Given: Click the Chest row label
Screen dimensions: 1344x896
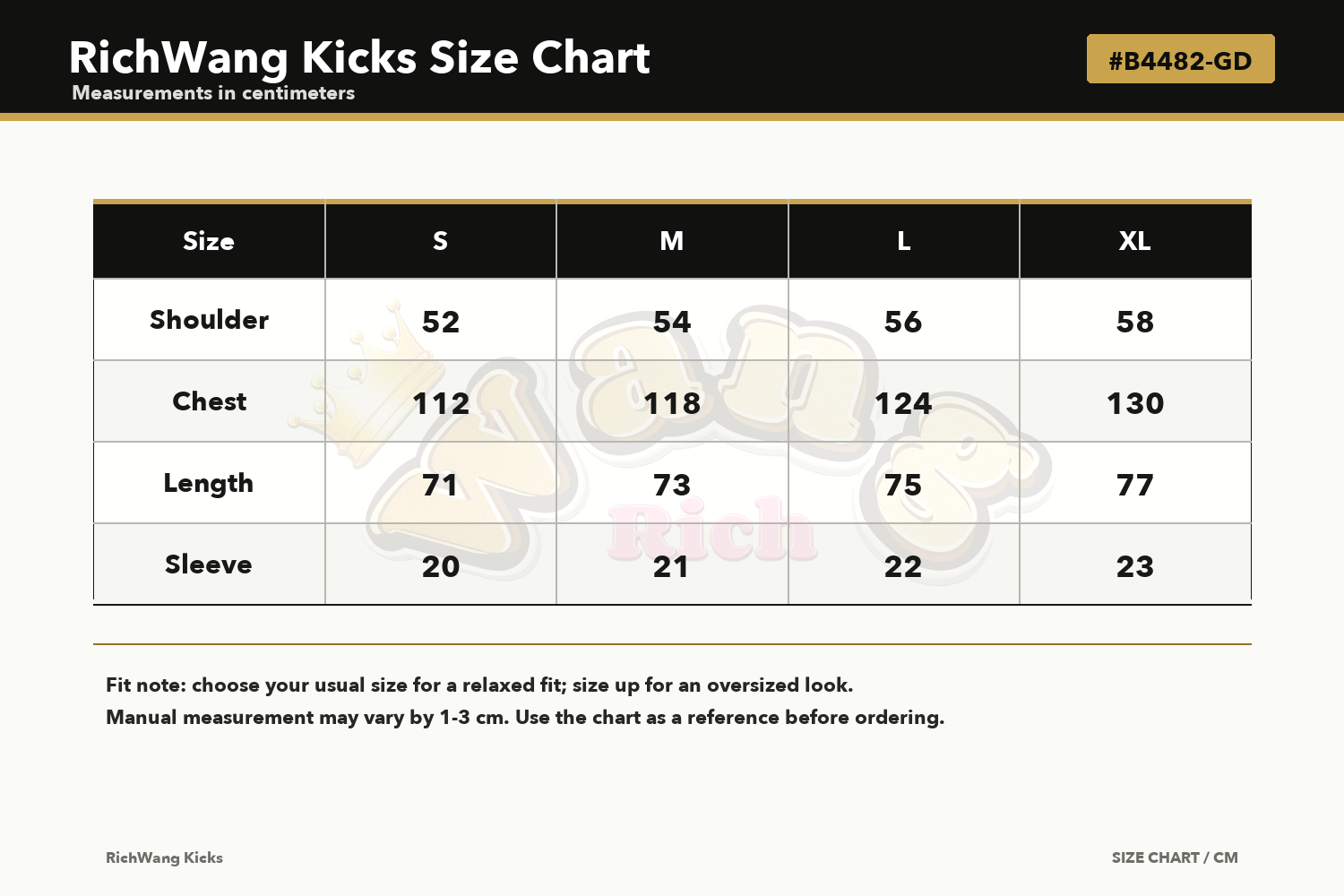Looking at the screenshot, I should pyautogui.click(x=209, y=401).
